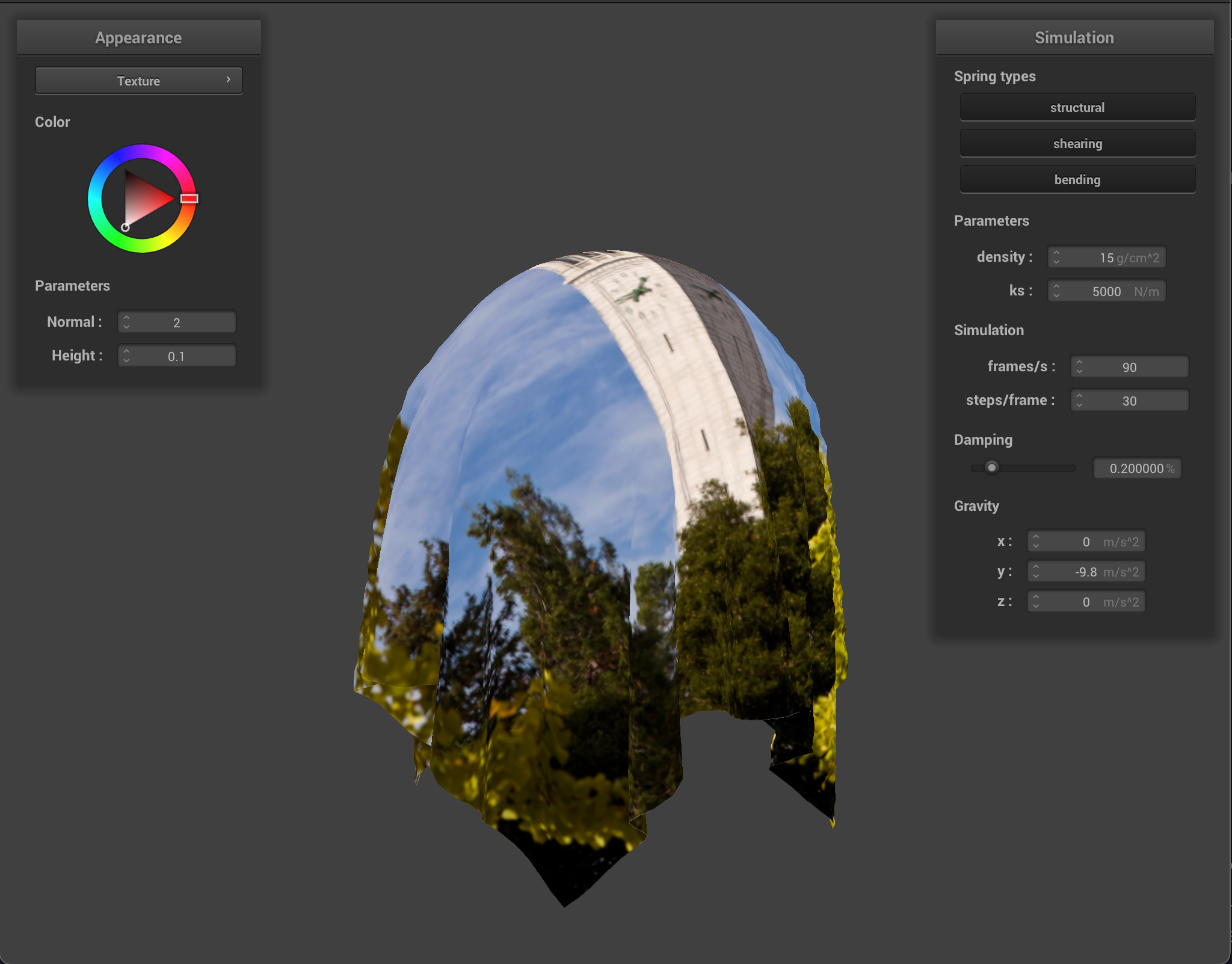
Task: Select the Simulation panel header
Action: [1074, 37]
